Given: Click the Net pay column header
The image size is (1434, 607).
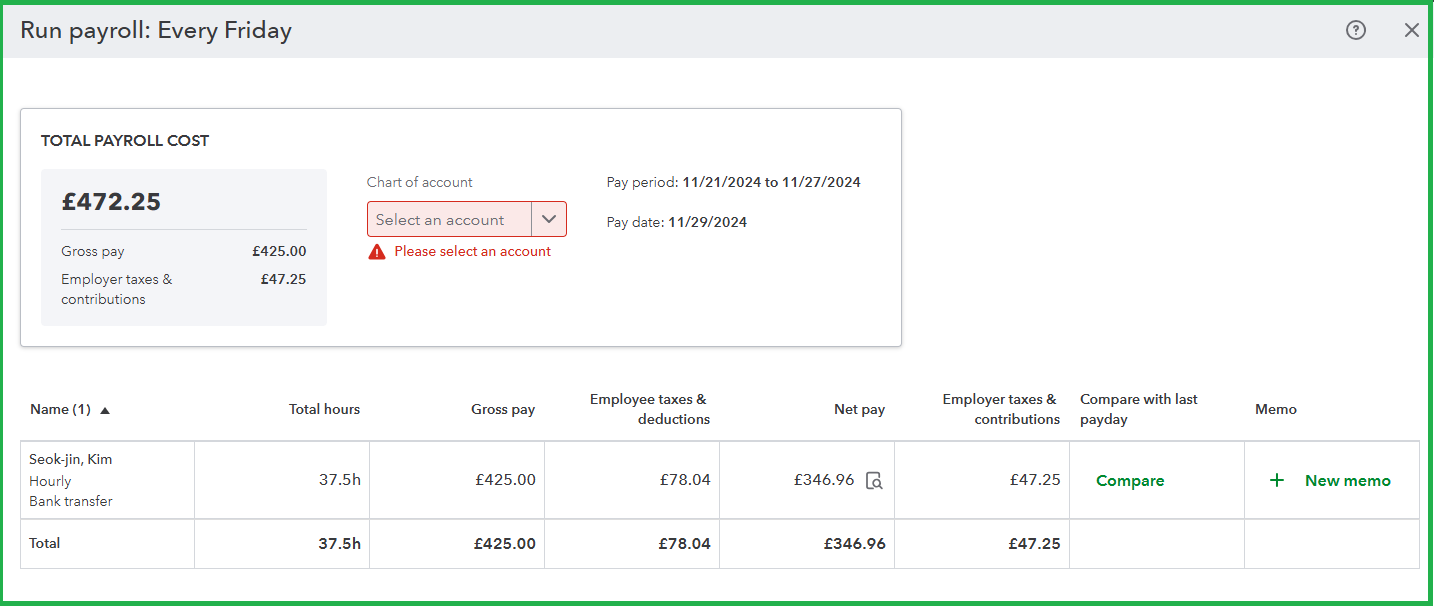Looking at the screenshot, I should (859, 408).
